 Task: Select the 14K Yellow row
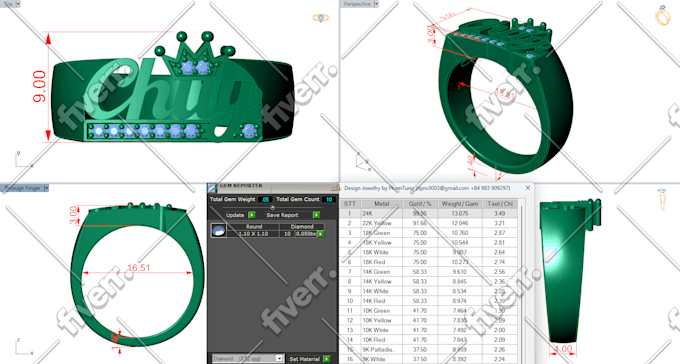(429, 281)
